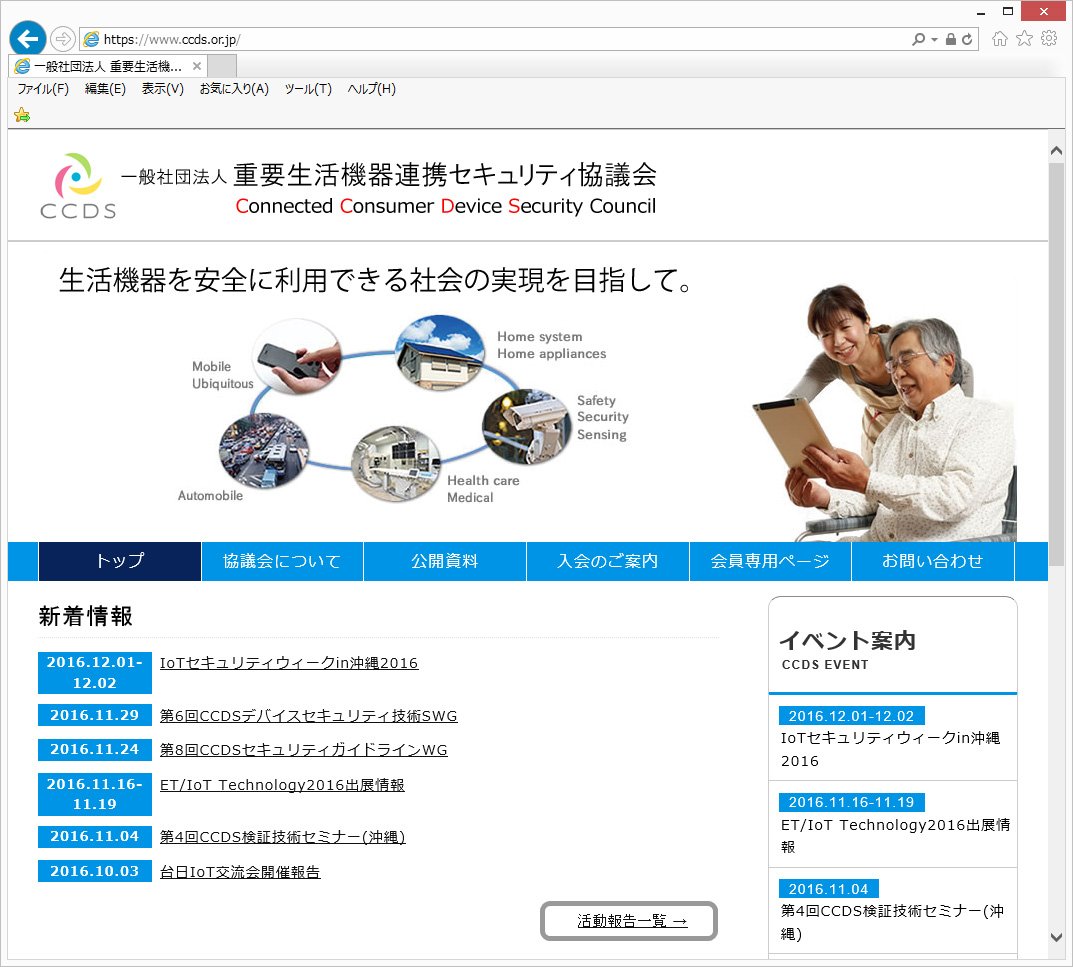Click the トップ navigation tab
Image resolution: width=1073 pixels, height=967 pixels.
[120, 561]
